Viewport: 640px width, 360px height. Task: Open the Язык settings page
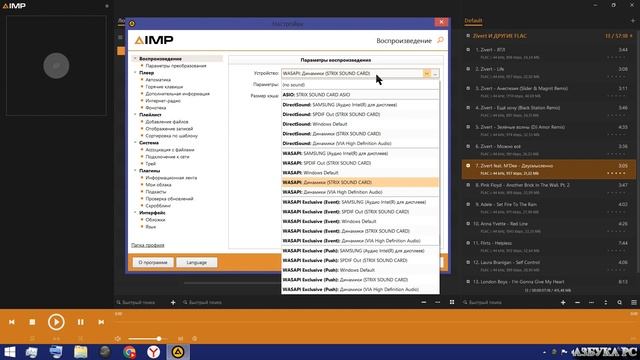click(x=151, y=227)
